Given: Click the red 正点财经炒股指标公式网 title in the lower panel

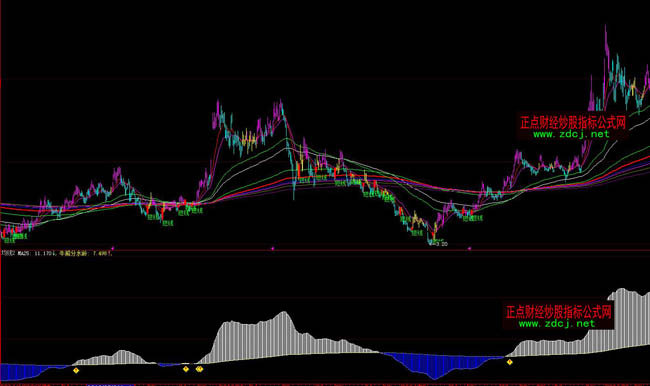Looking at the screenshot, I should pos(558,312).
